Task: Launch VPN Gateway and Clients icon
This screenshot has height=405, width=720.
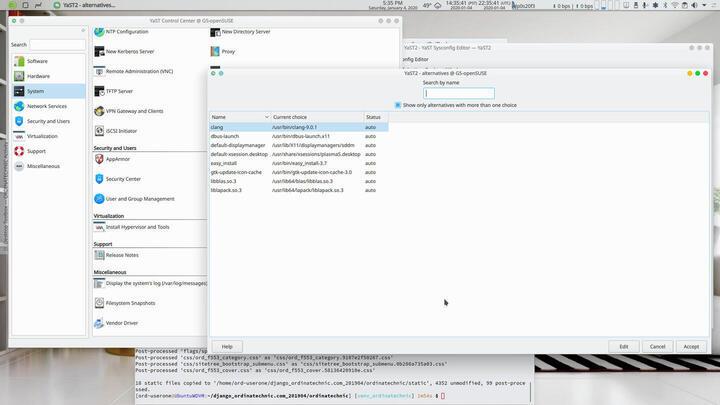Action: pos(99,111)
